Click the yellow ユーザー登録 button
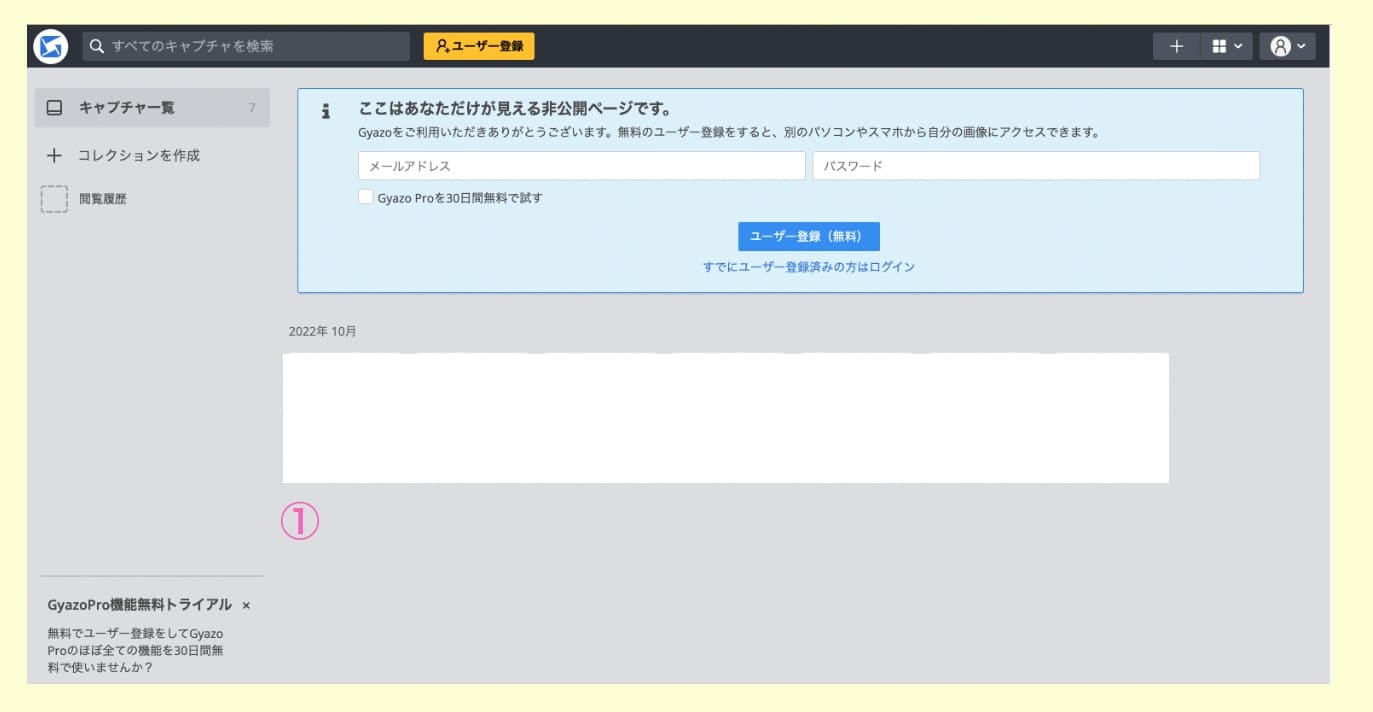 pos(479,46)
